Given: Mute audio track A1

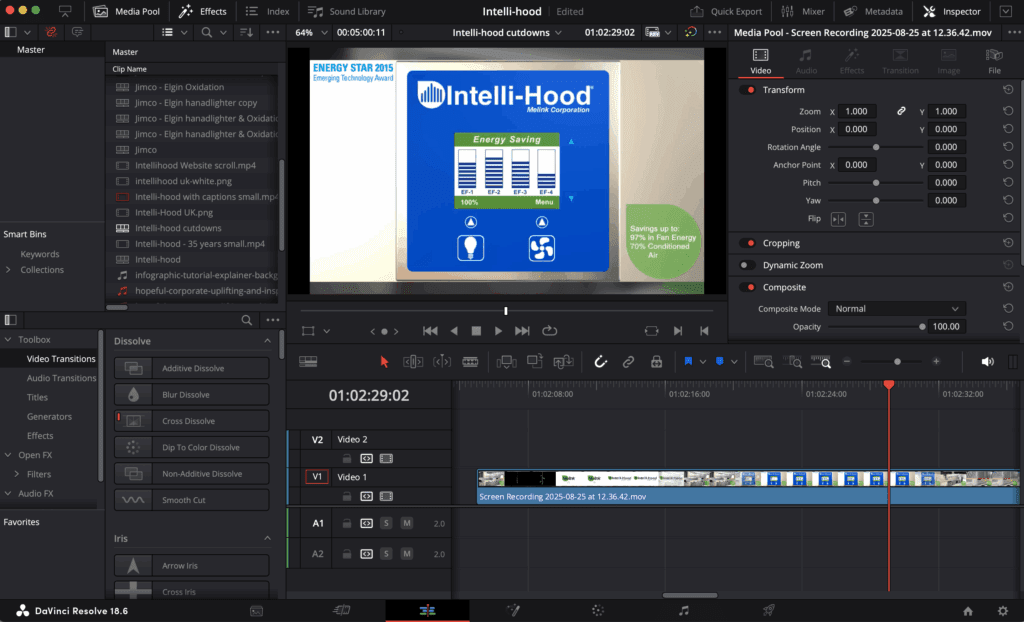Looking at the screenshot, I should pyautogui.click(x=407, y=523).
